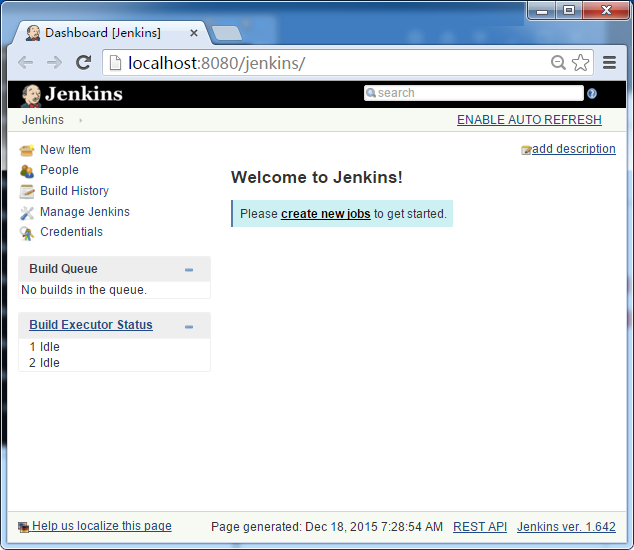Click the ENABLE AUTO REFRESH link
The image size is (634, 550).
(529, 120)
